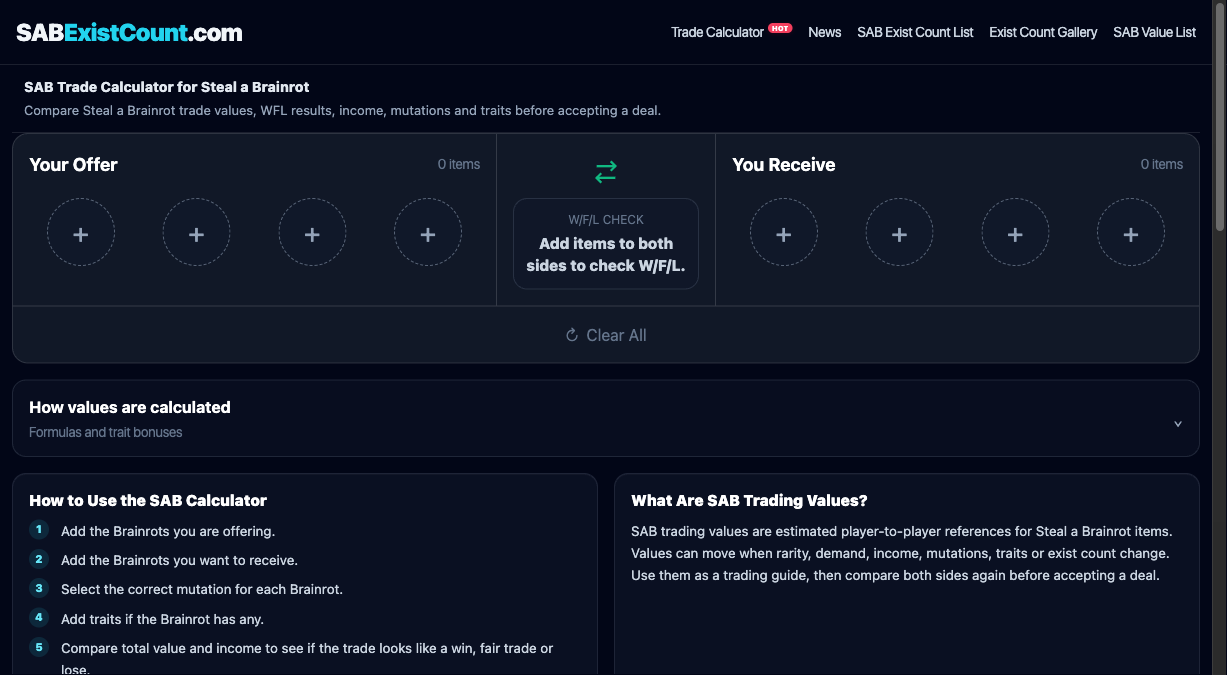Click the SAB Trade Calculator page title
Image resolution: width=1227 pixels, height=675 pixels.
[x=167, y=87]
